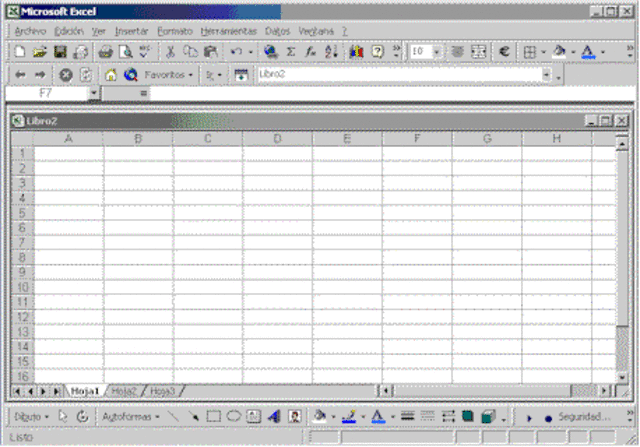This screenshot has height=447, width=640.
Task: Expand the Borders dropdown arrow
Action: [x=543, y=52]
